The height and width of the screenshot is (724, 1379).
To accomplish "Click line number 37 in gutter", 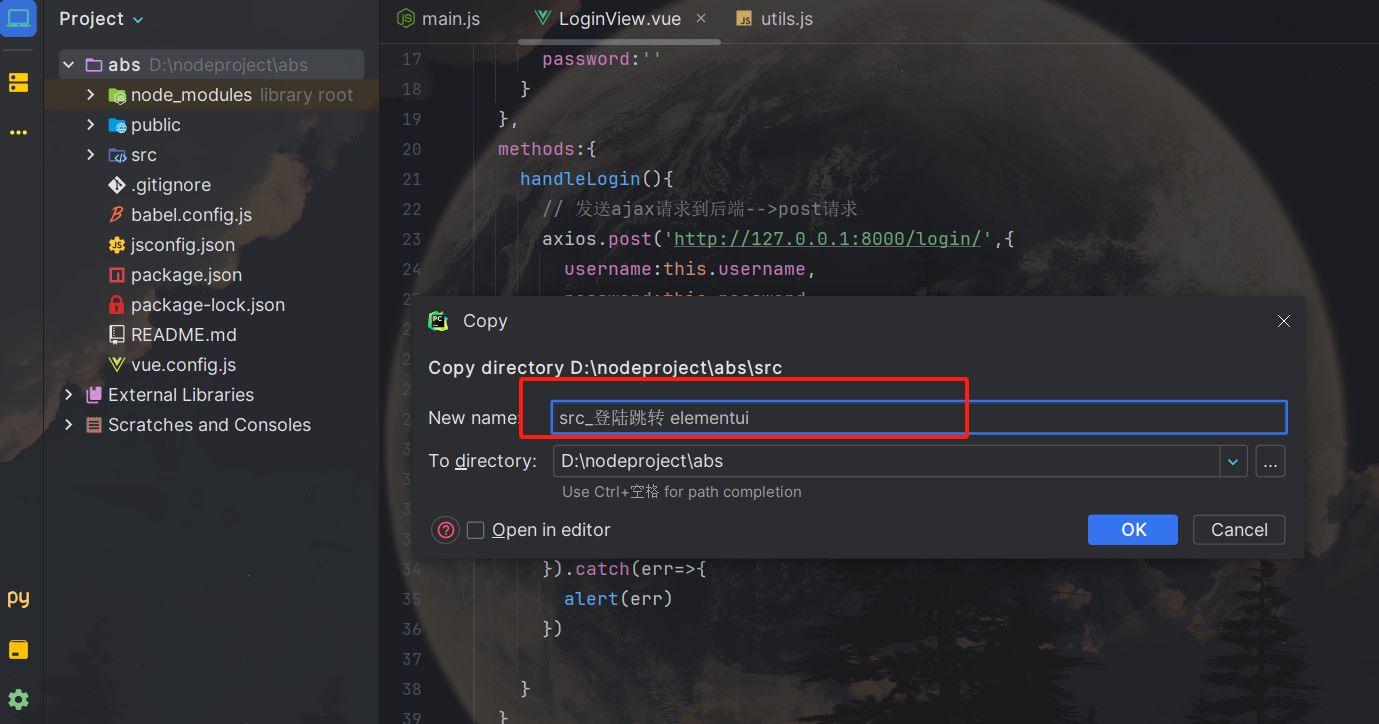I will point(411,659).
